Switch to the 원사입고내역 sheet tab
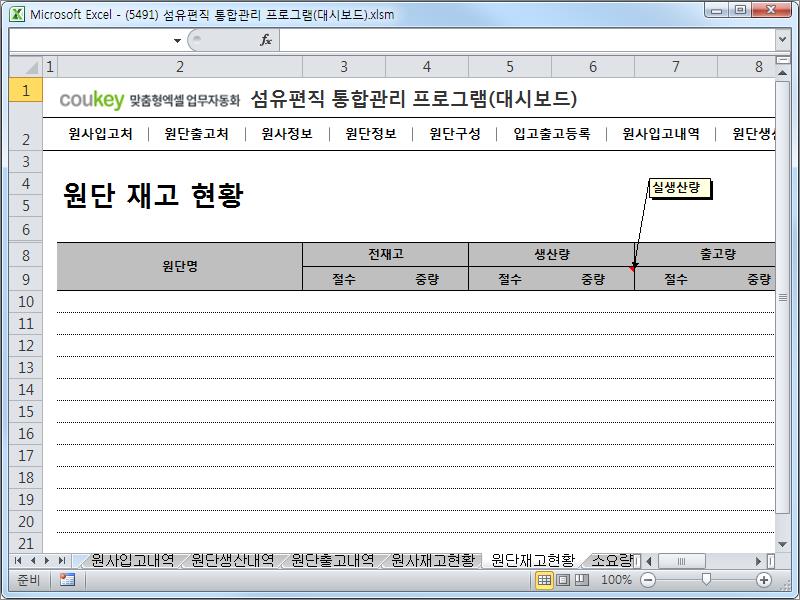 (x=132, y=560)
